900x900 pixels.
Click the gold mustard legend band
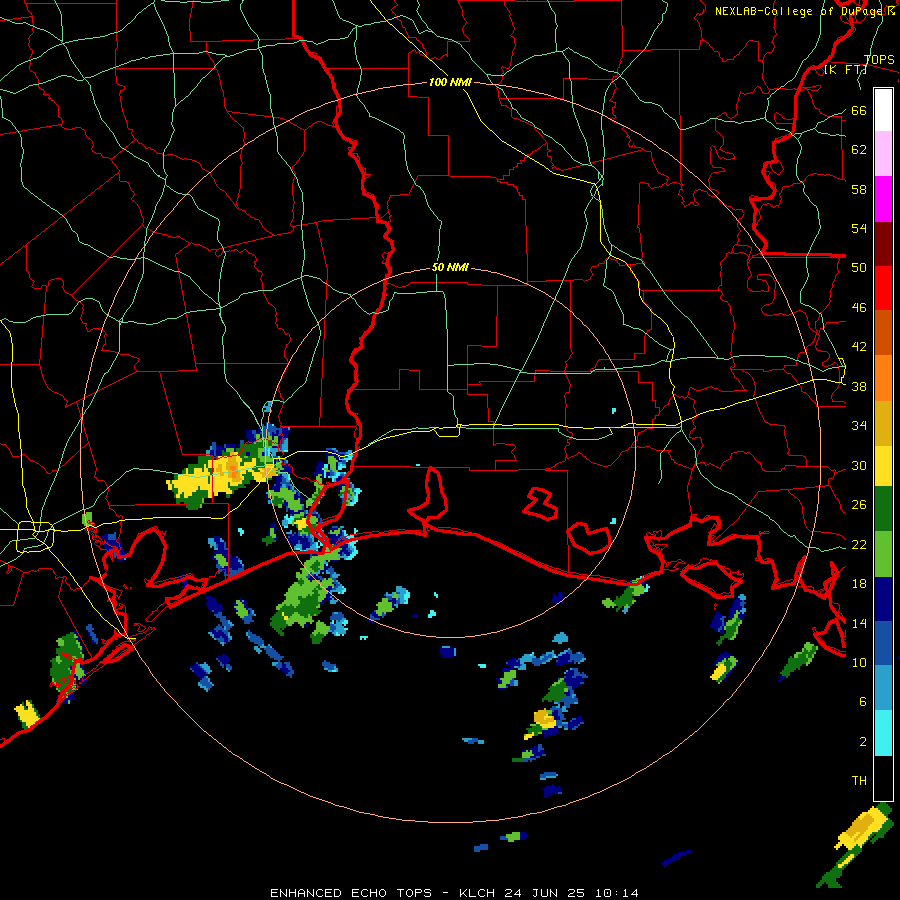pos(883,424)
